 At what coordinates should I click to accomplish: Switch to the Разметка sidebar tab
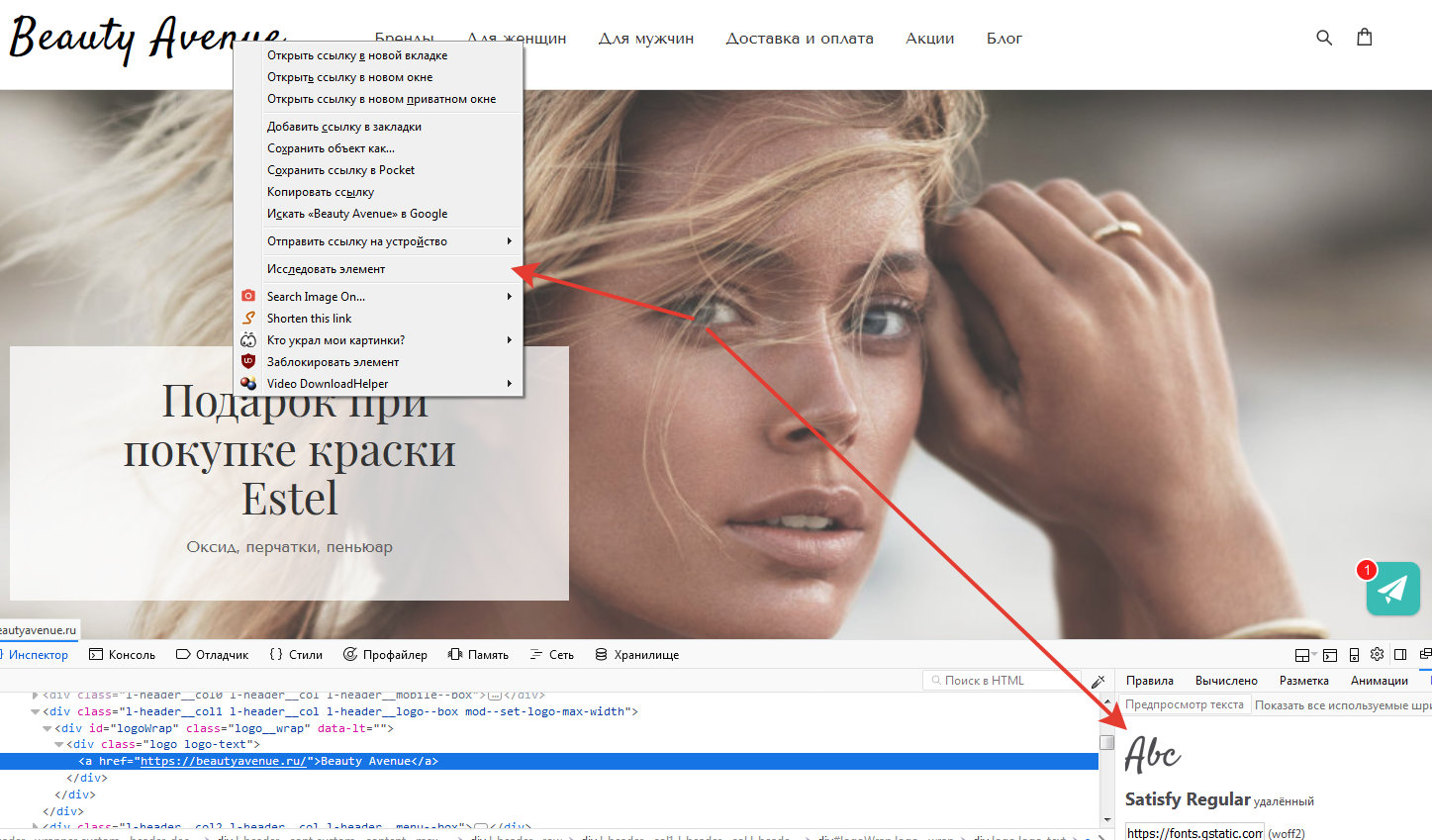point(1304,681)
